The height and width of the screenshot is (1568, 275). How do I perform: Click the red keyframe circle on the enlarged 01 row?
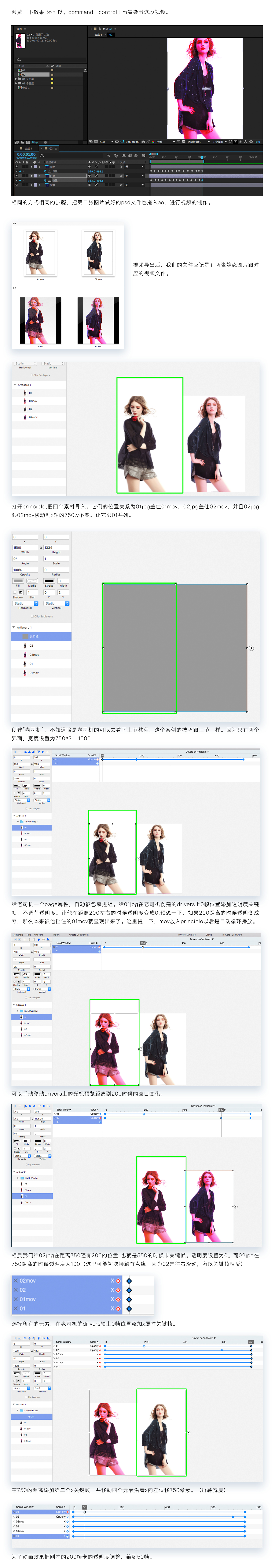pos(118,1309)
